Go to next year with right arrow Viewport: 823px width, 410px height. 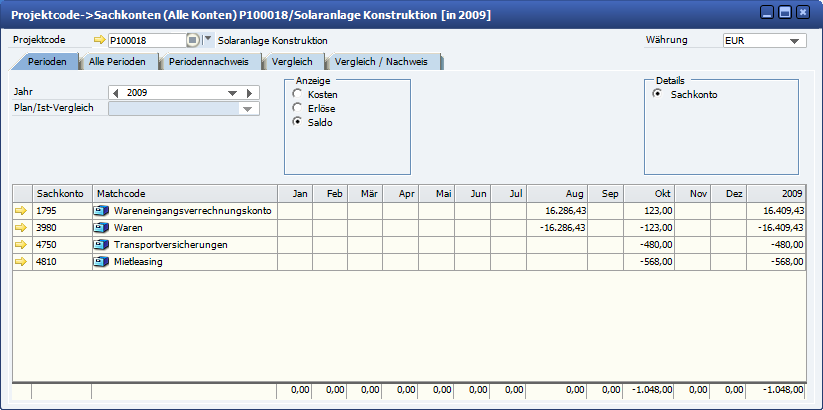click(249, 93)
